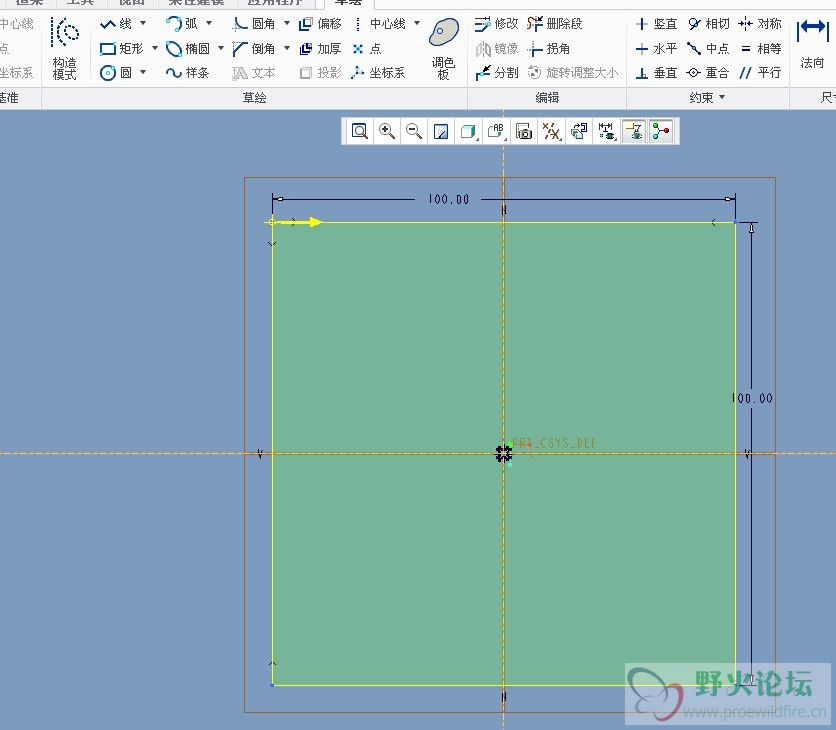
Task: Select the Point (点) sketch tool
Action: tap(367, 49)
